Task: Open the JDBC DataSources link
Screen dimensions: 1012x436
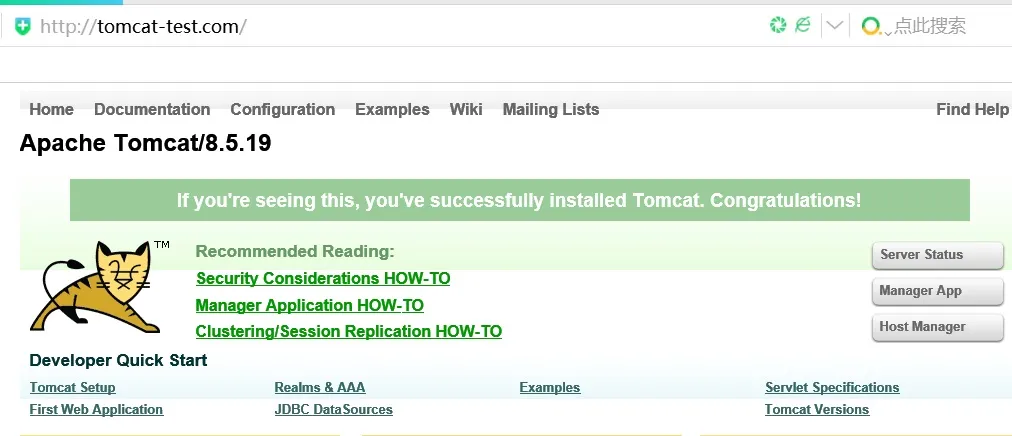Action: pos(333,409)
